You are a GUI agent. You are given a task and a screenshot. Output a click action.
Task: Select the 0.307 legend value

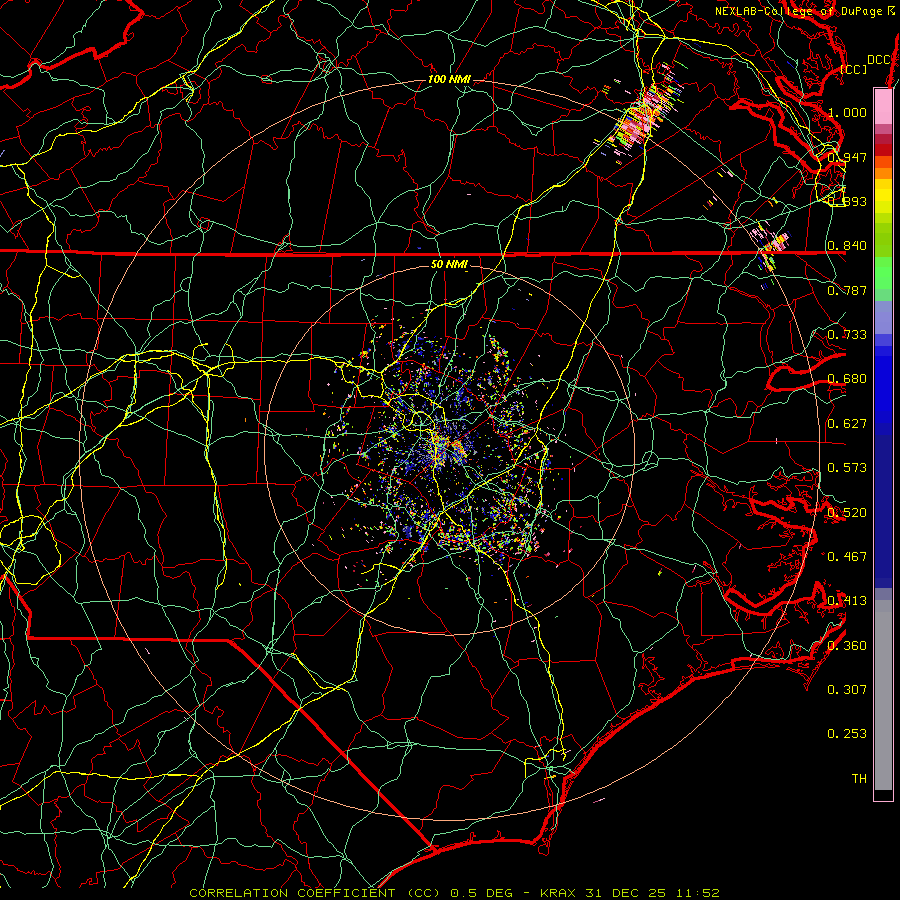tap(847, 689)
